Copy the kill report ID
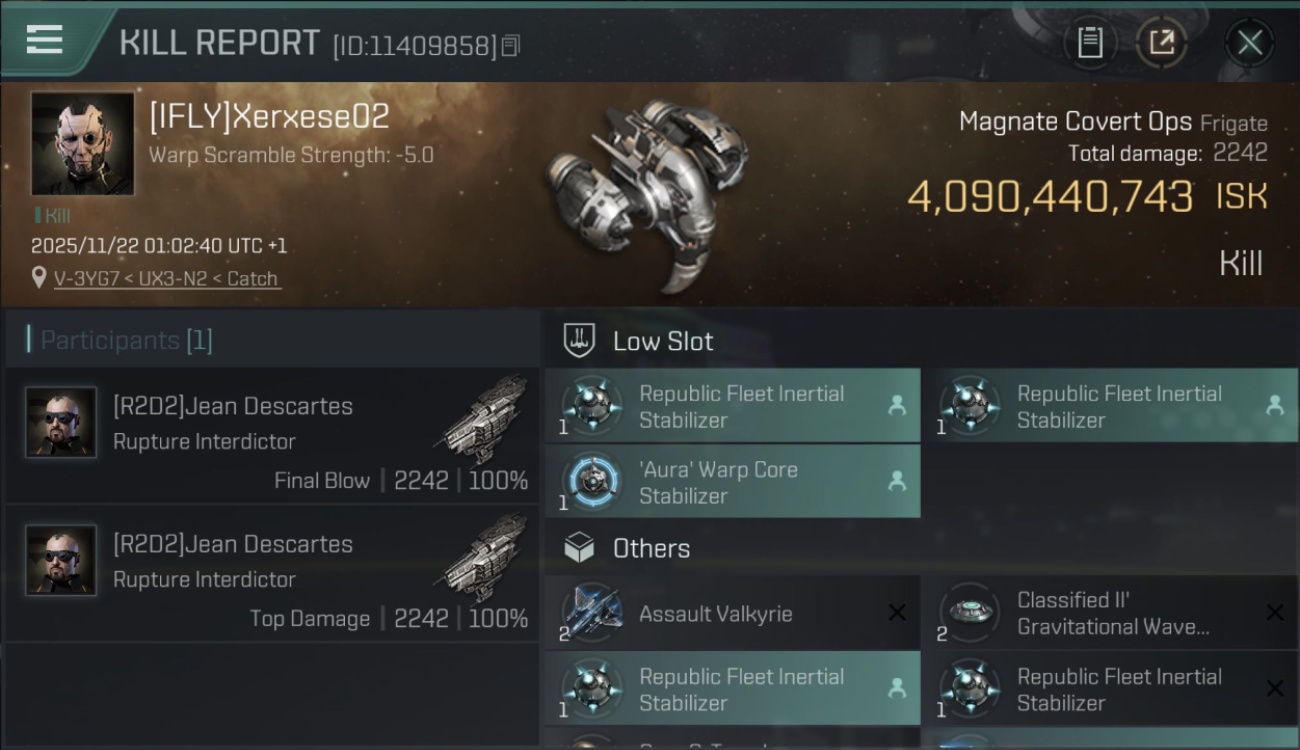Image resolution: width=1300 pixels, height=750 pixels. pos(511,46)
